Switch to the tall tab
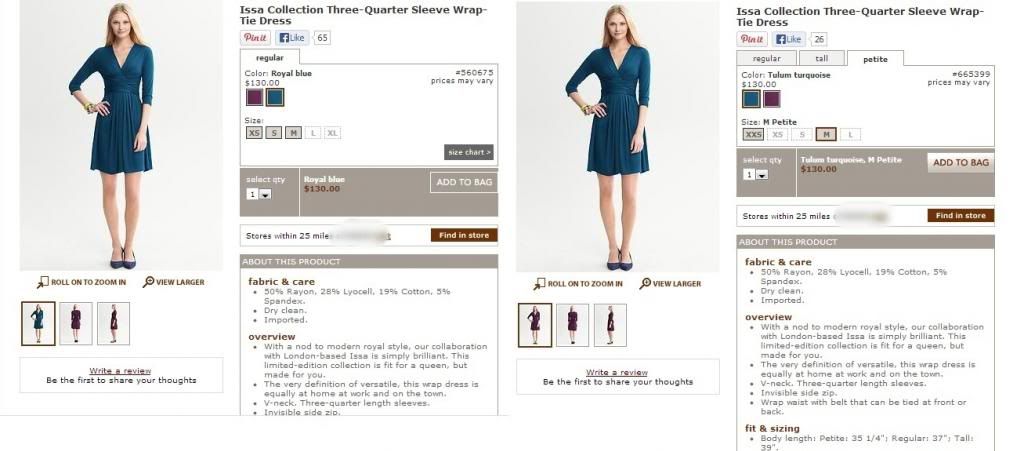Viewport: 1024px width, 451px height. 822,58
